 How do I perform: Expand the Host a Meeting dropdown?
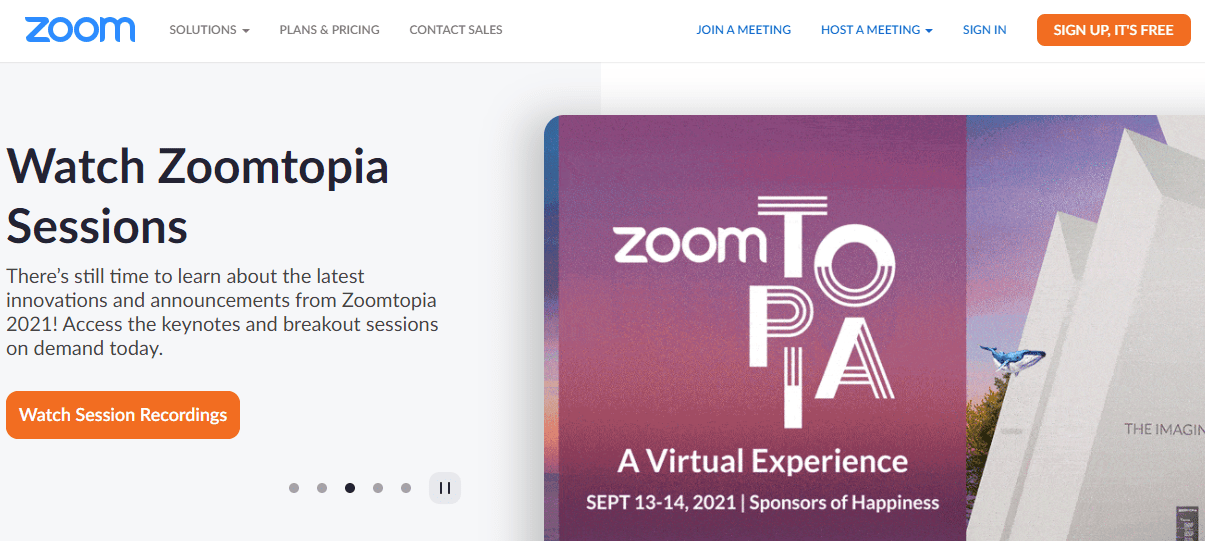click(x=876, y=30)
